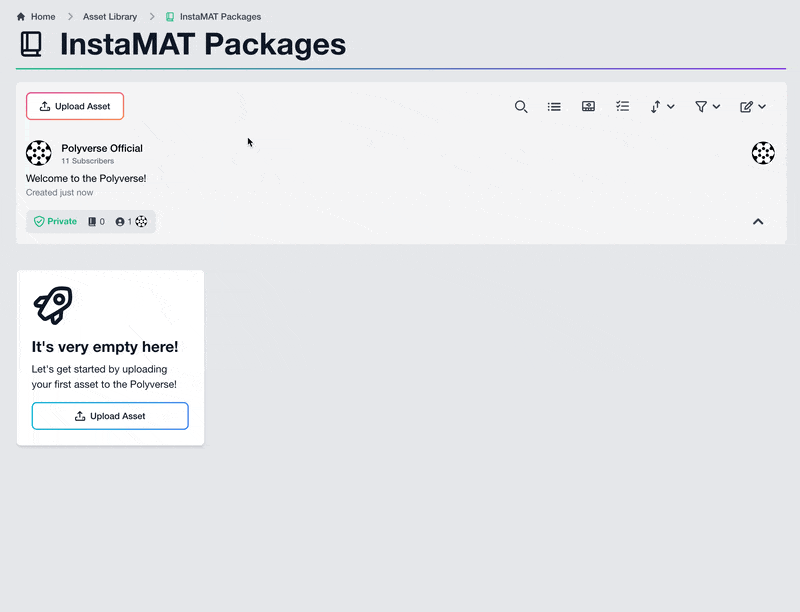
Task: Click the Welcome to the Polyverse! text
Action: (86, 178)
